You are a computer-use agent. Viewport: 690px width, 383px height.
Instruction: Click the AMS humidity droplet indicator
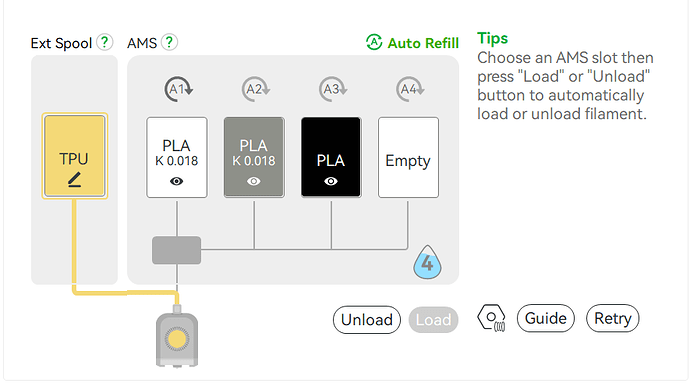click(x=427, y=262)
